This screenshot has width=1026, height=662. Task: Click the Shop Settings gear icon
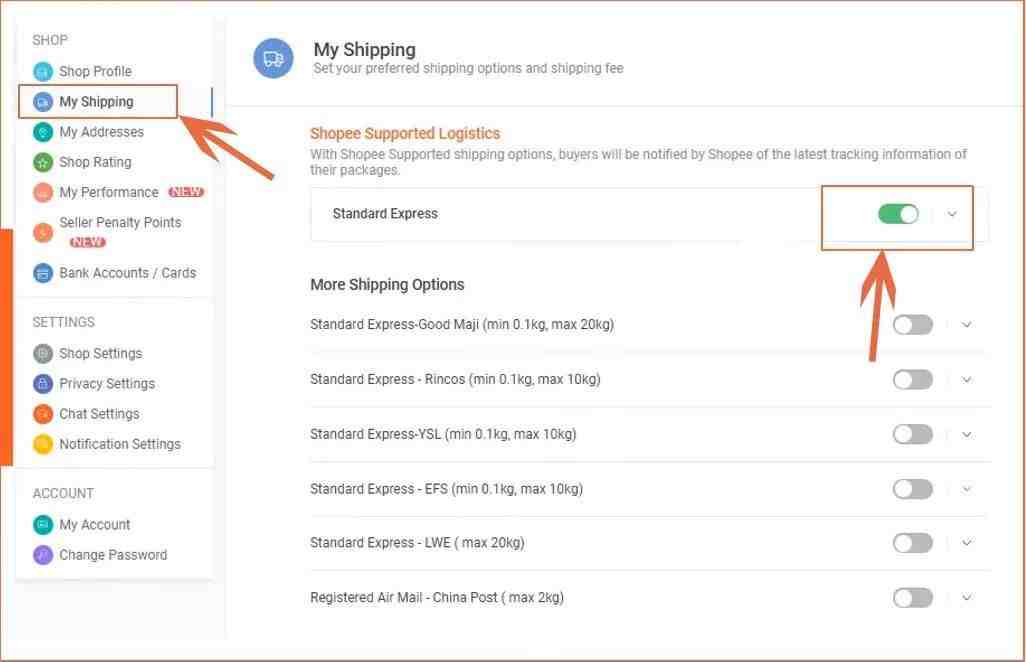point(43,353)
